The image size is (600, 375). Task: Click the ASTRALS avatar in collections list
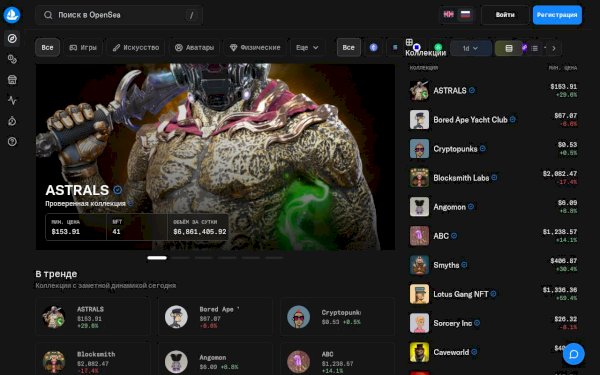(x=419, y=91)
